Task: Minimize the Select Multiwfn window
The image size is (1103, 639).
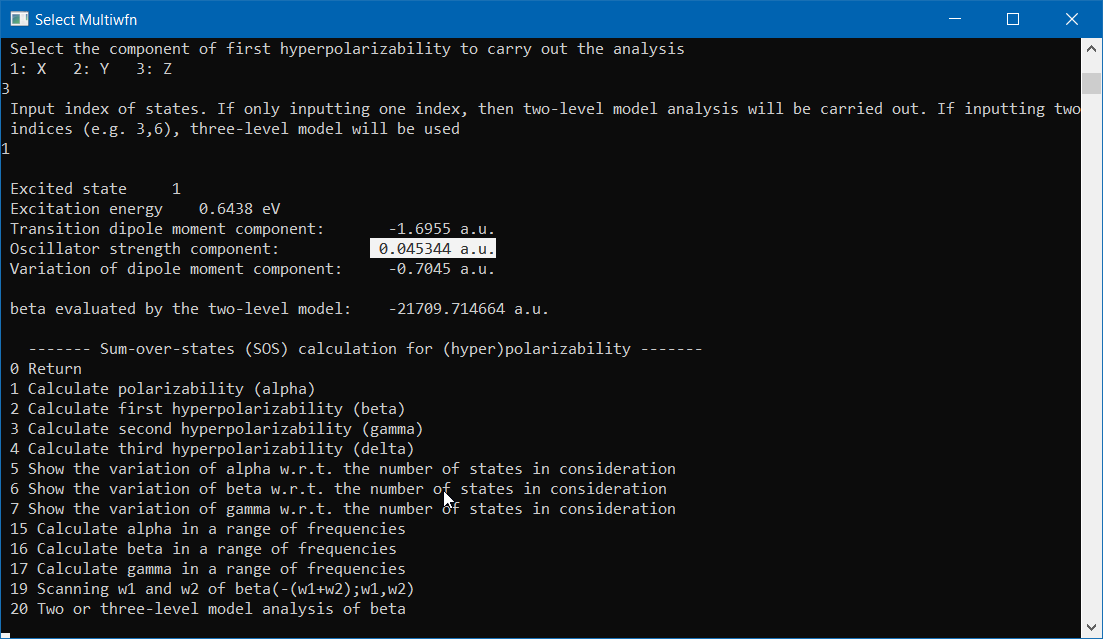Action: 955,19
